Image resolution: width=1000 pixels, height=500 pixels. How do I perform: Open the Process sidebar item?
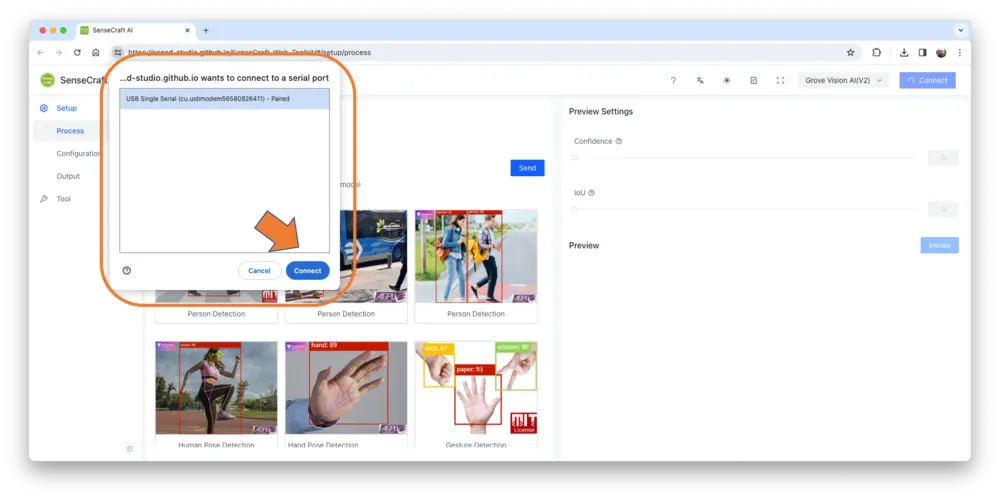point(70,131)
